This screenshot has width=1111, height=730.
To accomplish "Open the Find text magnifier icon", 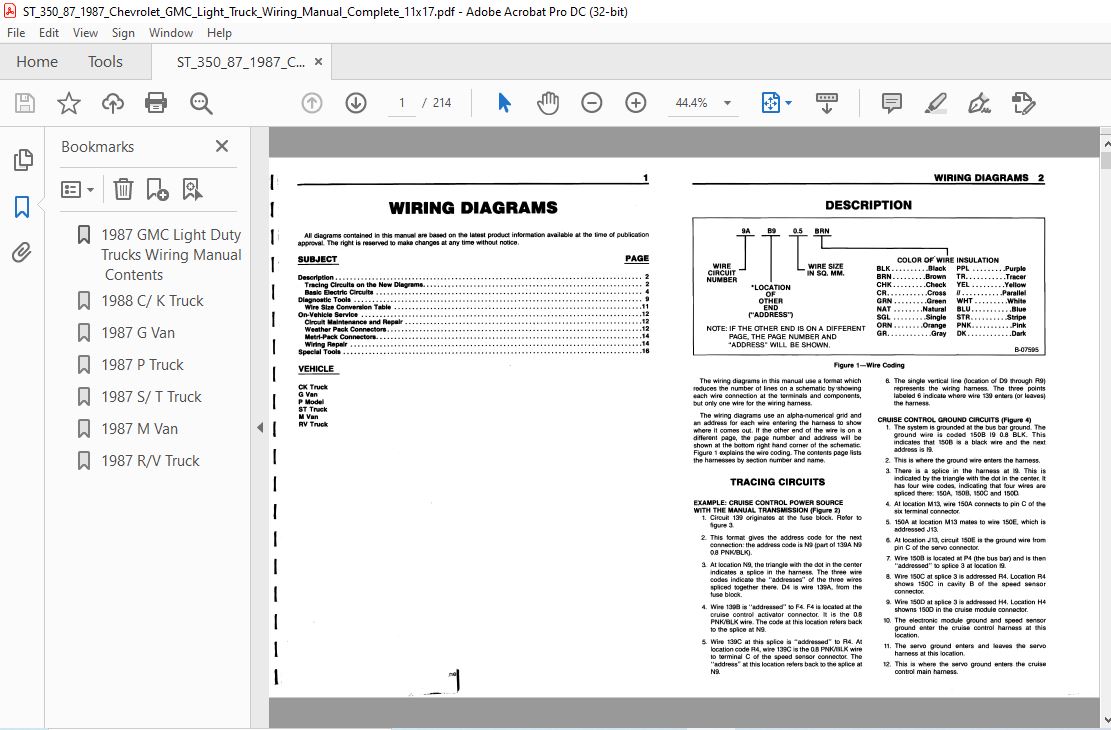I will point(201,103).
